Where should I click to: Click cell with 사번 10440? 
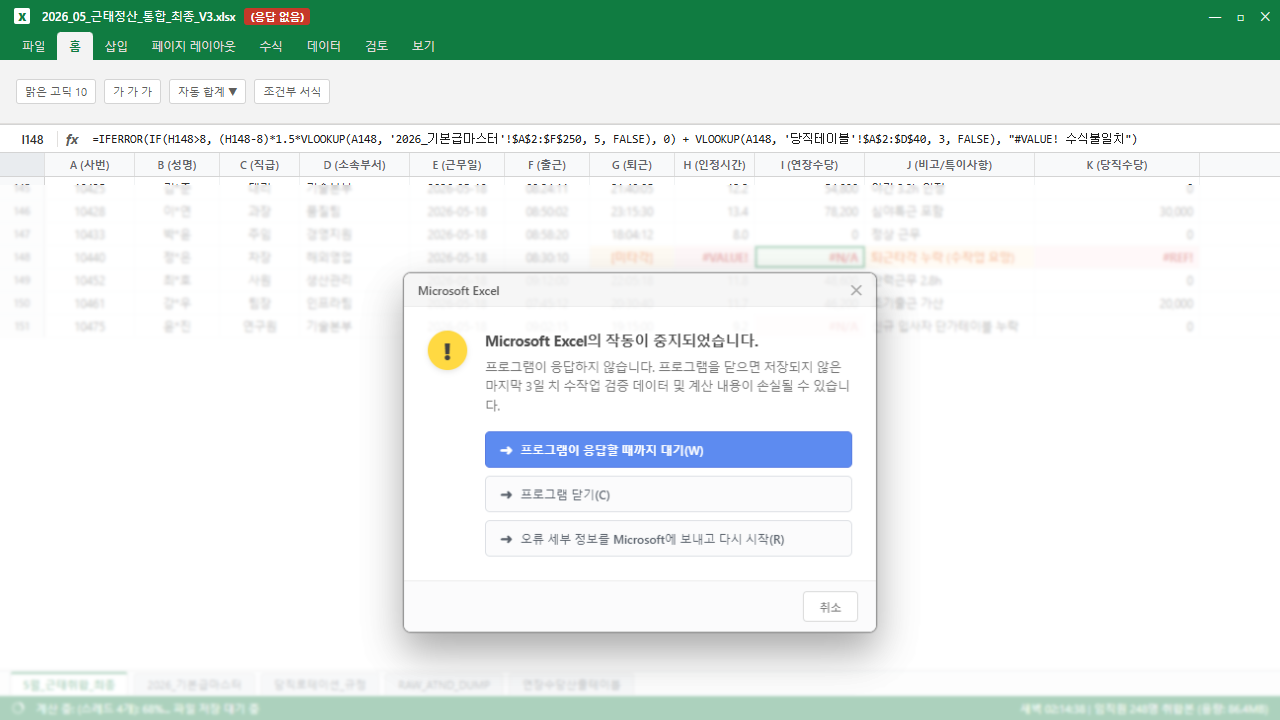coord(90,257)
